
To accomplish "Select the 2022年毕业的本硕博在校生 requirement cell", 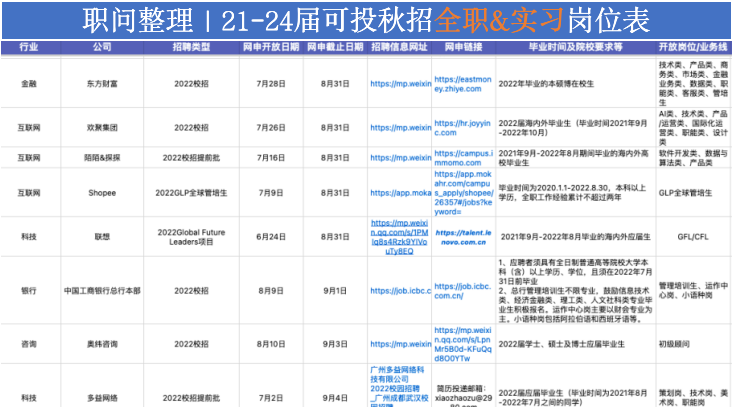I will pos(575,84).
